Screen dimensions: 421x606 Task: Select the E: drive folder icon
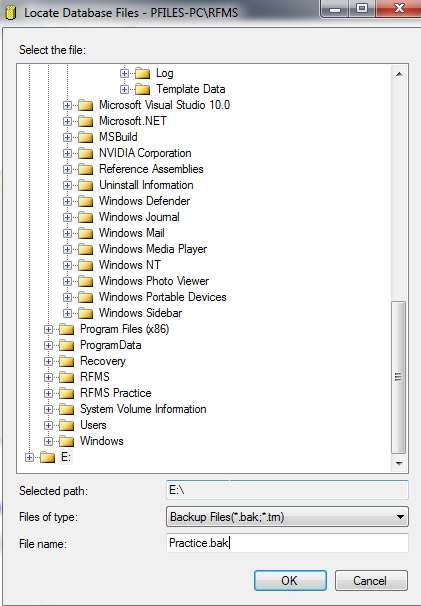pos(48,457)
